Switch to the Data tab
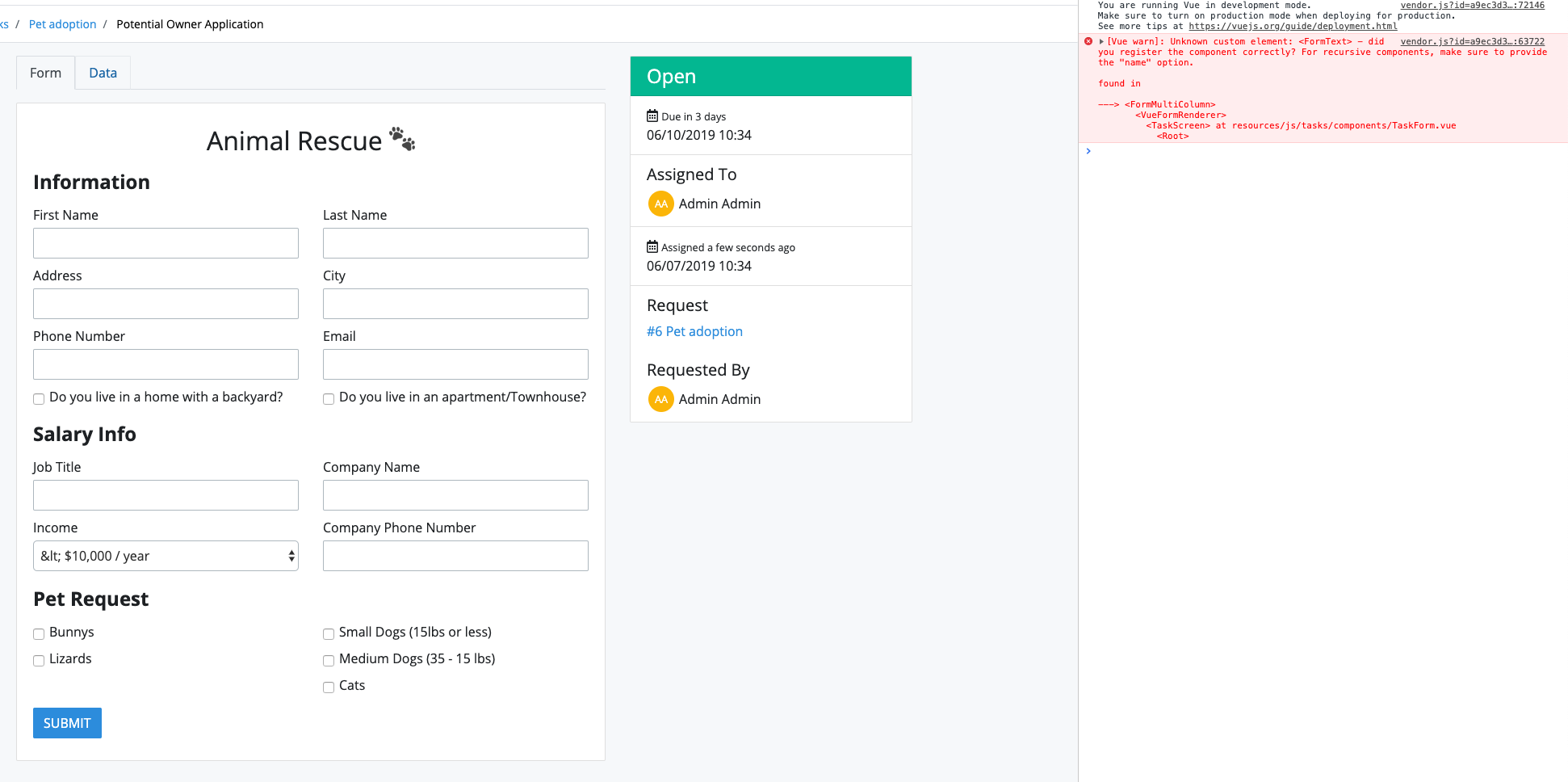Viewport: 1568px width, 782px height. coord(102,73)
